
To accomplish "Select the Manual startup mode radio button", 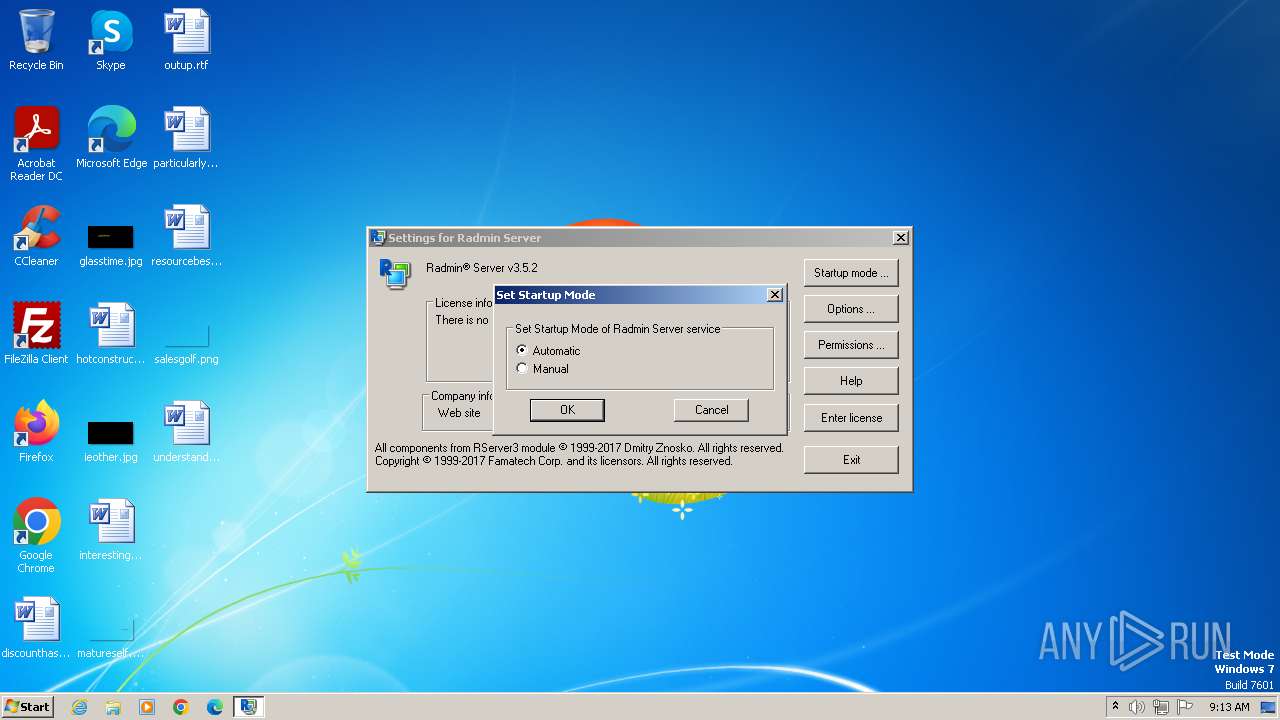I will 522,369.
